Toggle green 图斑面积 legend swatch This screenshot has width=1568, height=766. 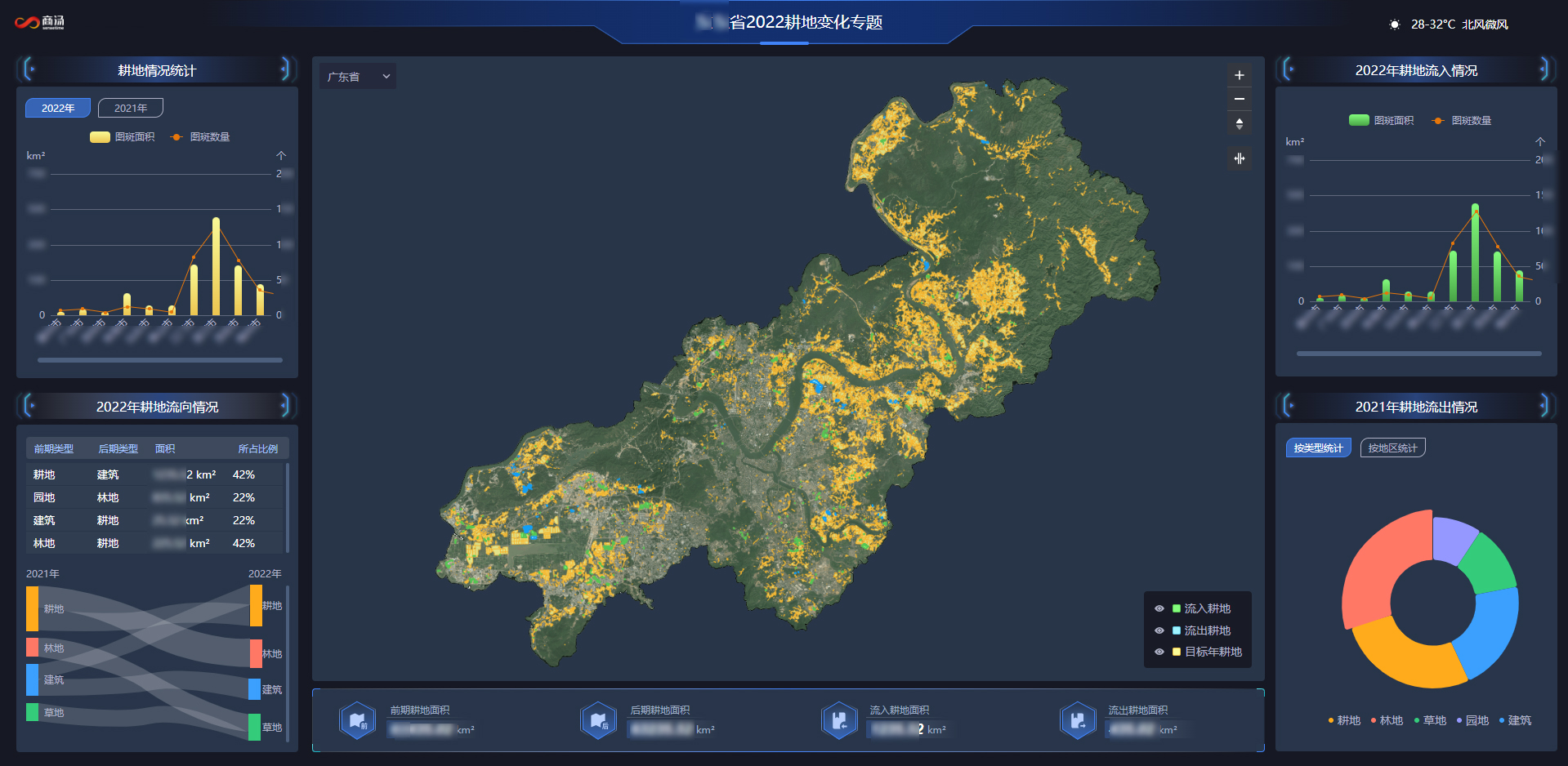click(x=1359, y=120)
